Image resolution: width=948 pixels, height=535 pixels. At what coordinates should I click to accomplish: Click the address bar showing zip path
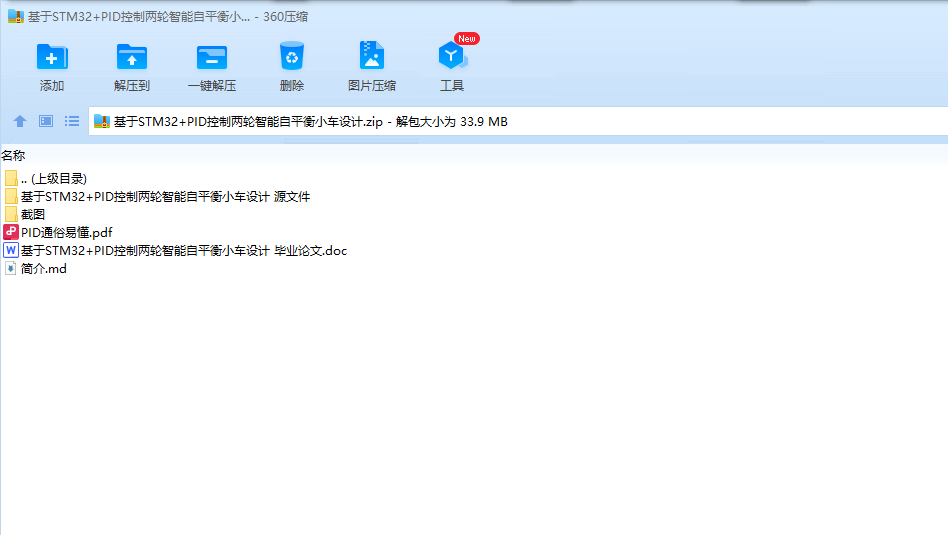point(518,122)
